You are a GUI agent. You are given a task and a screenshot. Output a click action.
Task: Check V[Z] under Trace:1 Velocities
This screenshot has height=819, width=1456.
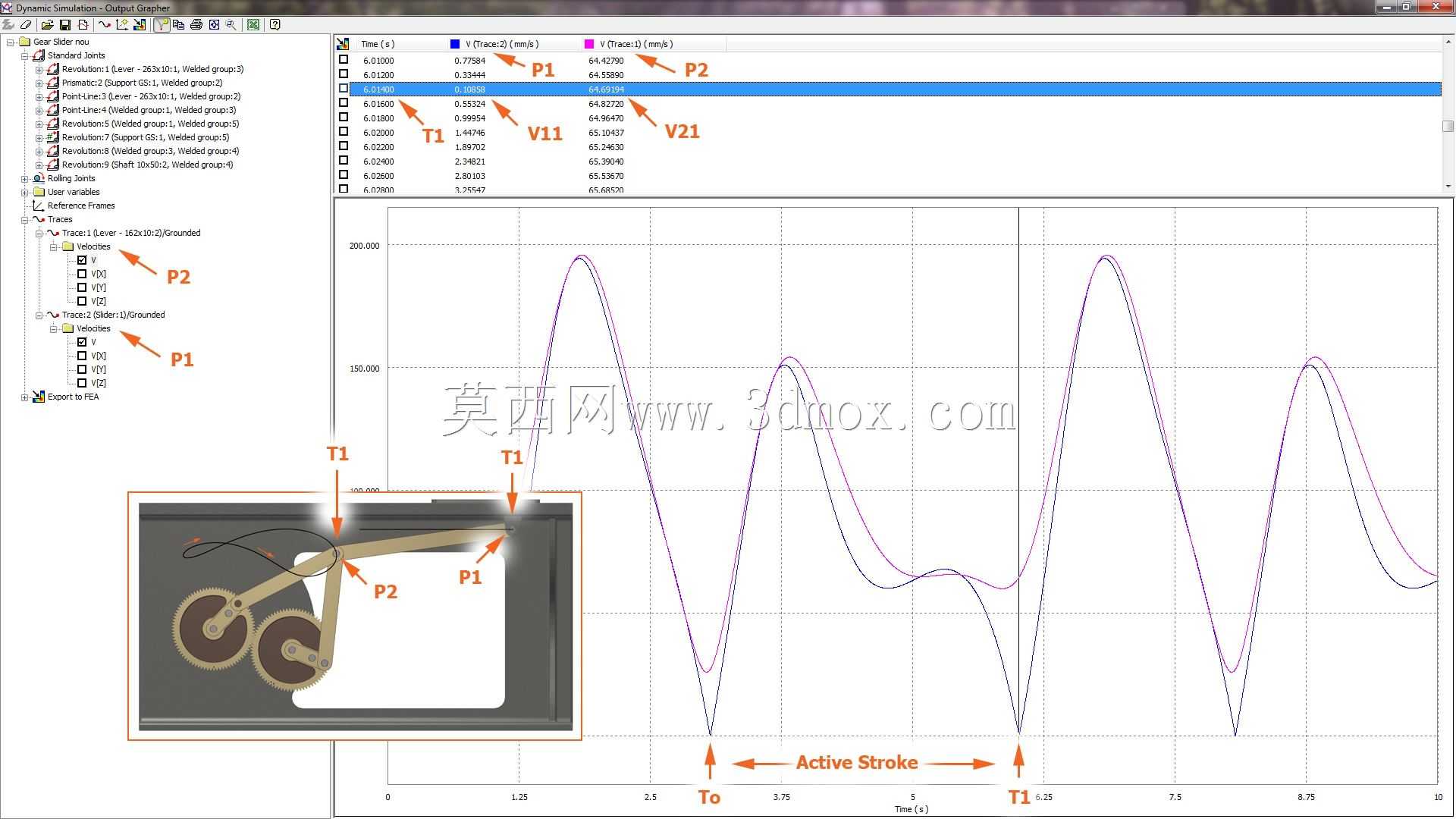pos(82,301)
